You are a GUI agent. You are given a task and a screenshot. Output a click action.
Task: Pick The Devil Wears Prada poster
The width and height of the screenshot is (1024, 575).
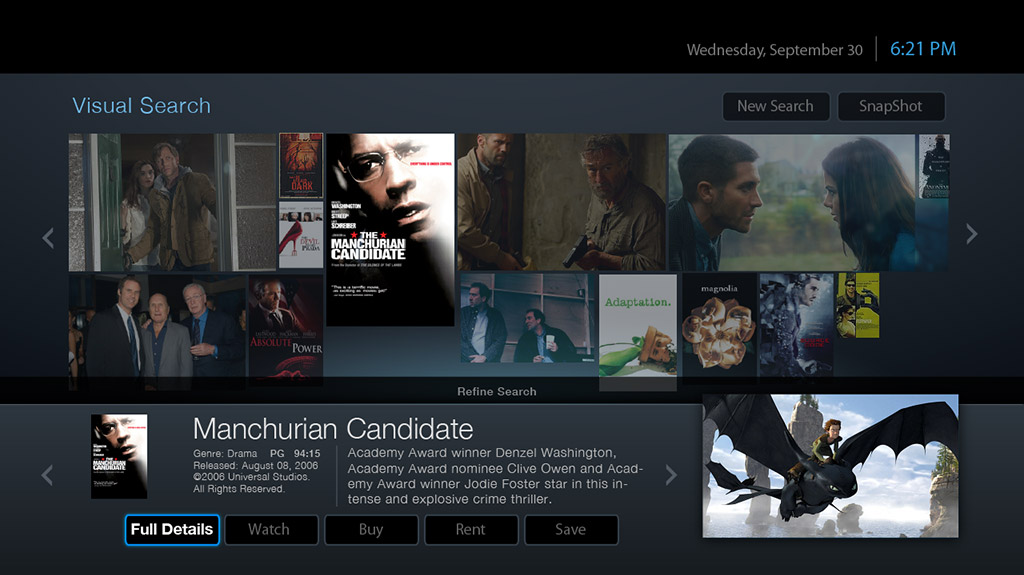point(301,235)
